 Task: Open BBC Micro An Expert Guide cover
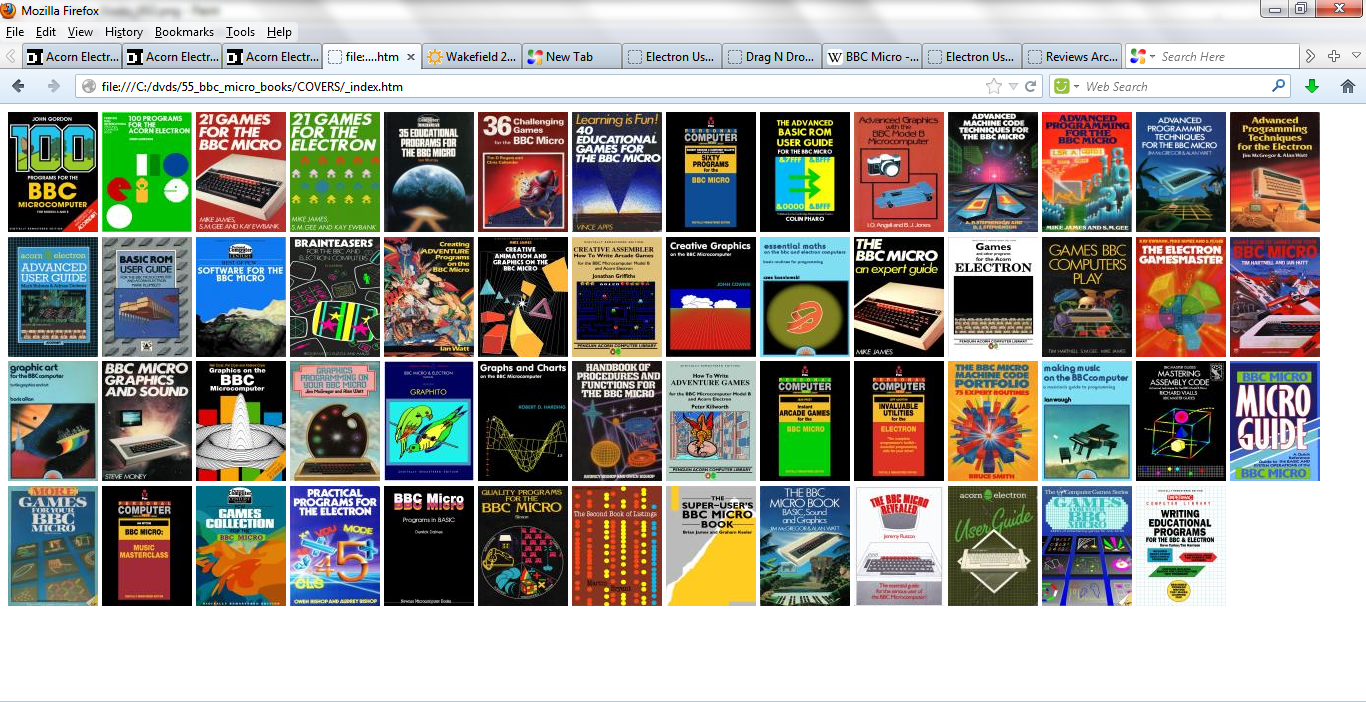click(x=899, y=297)
